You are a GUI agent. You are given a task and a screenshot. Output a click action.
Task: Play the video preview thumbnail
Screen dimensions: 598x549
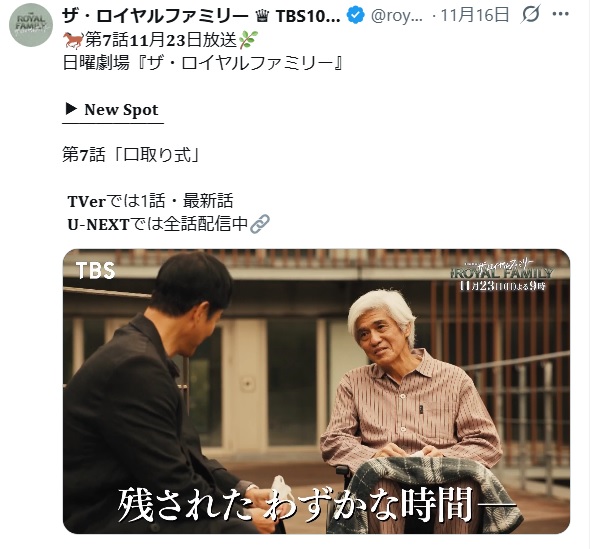pyautogui.click(x=316, y=391)
